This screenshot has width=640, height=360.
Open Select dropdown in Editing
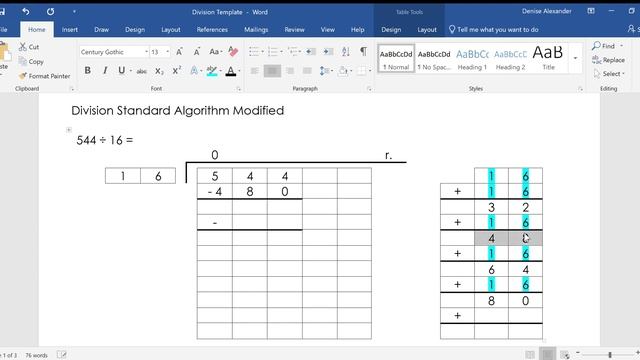tap(609, 74)
